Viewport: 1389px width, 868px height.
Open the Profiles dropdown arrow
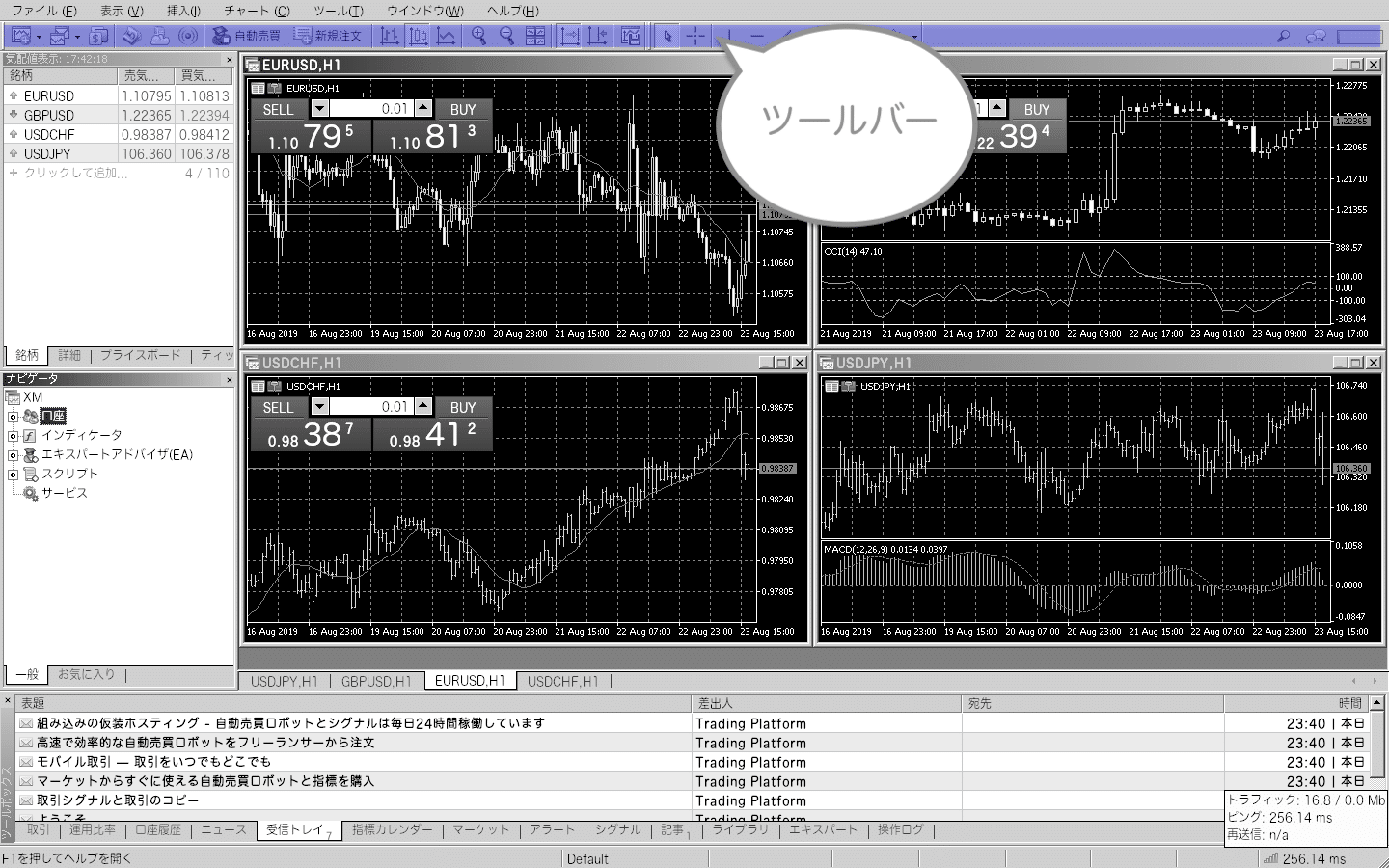(77, 37)
